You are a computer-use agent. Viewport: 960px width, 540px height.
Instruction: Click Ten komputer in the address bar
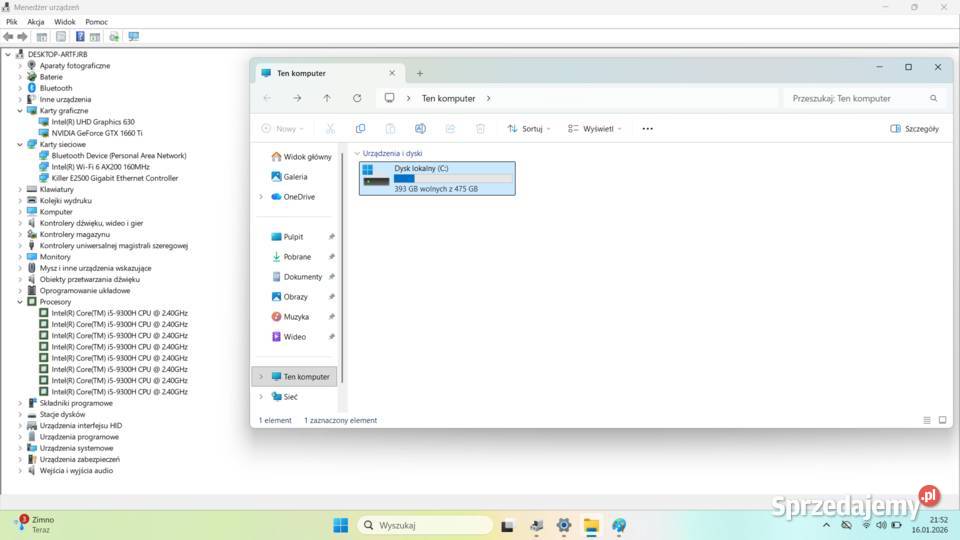pos(448,98)
